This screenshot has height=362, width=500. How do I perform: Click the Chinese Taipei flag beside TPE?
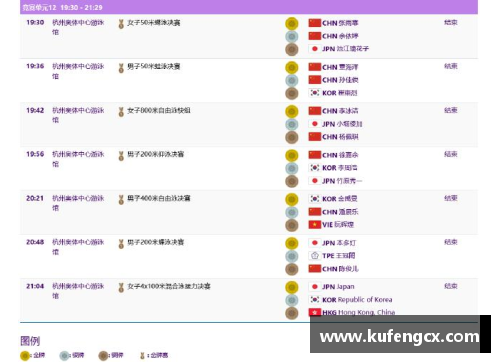click(314, 256)
